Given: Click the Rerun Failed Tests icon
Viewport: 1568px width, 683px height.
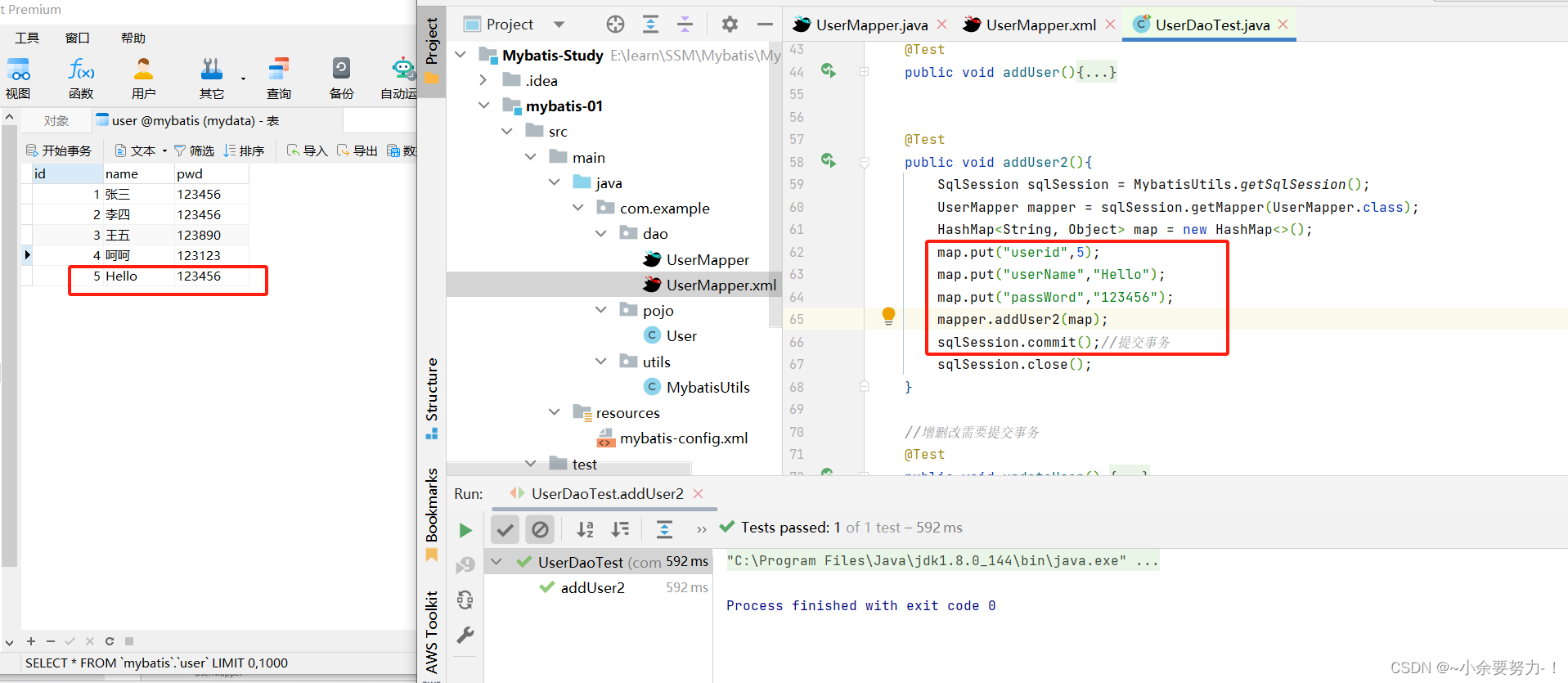Looking at the screenshot, I should (x=465, y=564).
